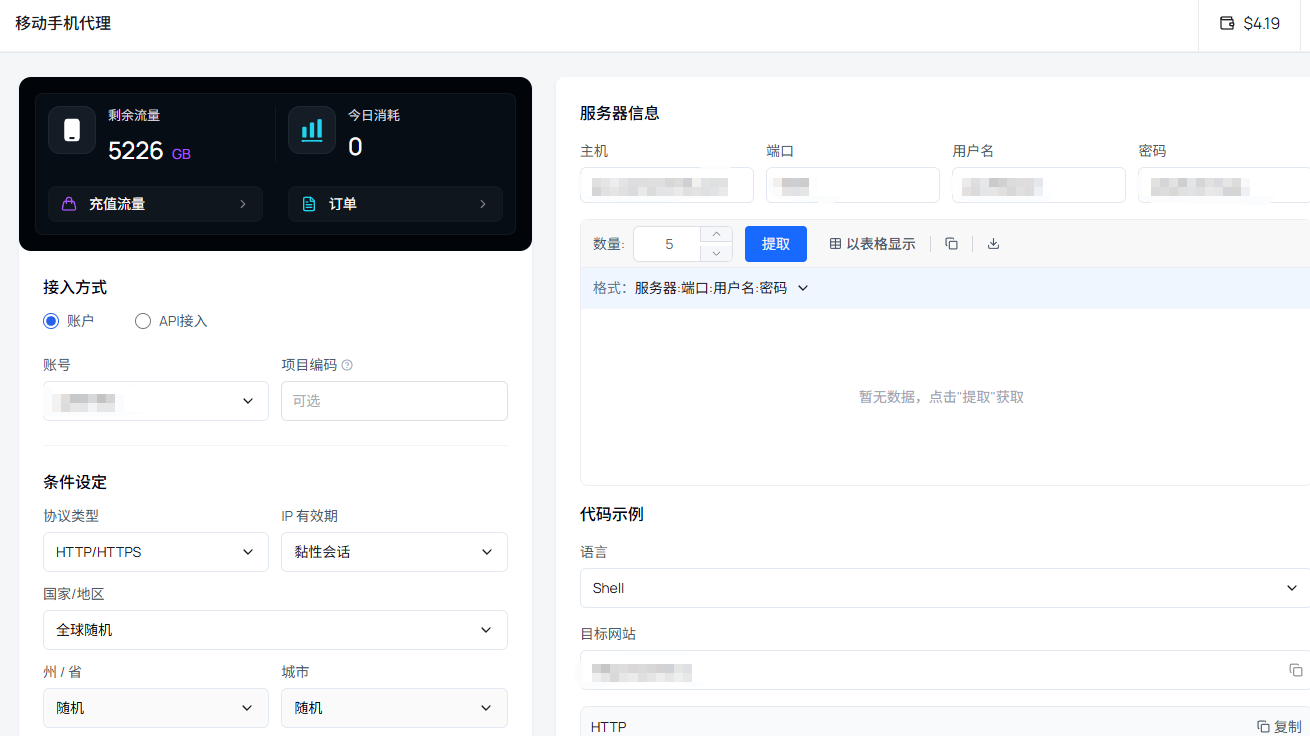Increase quantity with the up stepper arrow
The height and width of the screenshot is (736, 1310).
coord(716,235)
